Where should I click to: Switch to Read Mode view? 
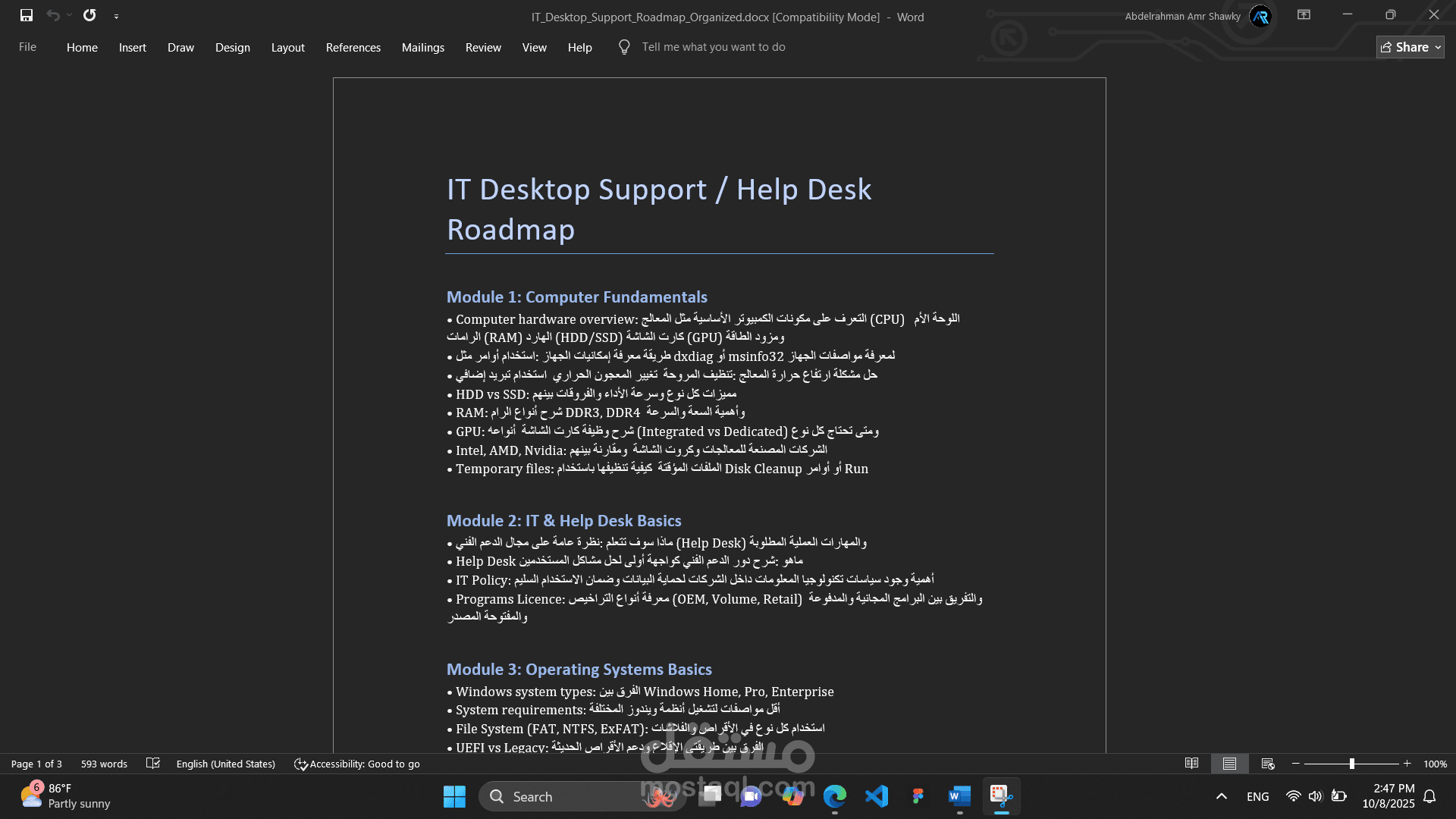click(x=1191, y=764)
